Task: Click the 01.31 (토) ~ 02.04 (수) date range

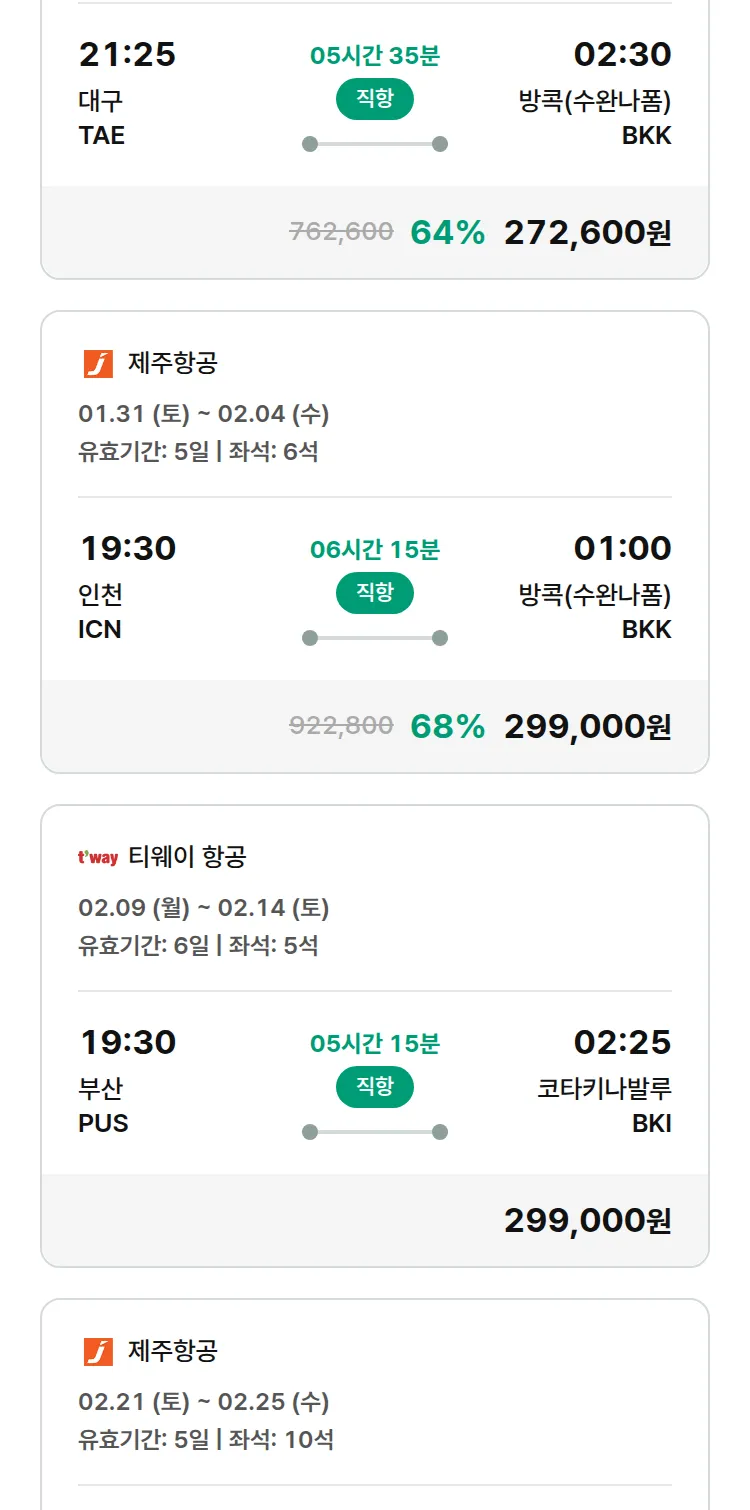Action: click(204, 414)
